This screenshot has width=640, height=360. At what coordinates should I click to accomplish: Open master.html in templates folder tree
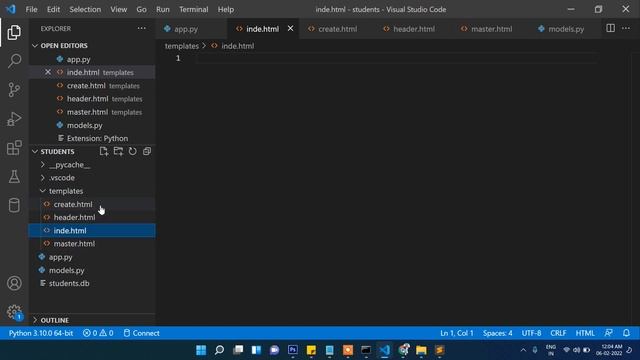92,244
